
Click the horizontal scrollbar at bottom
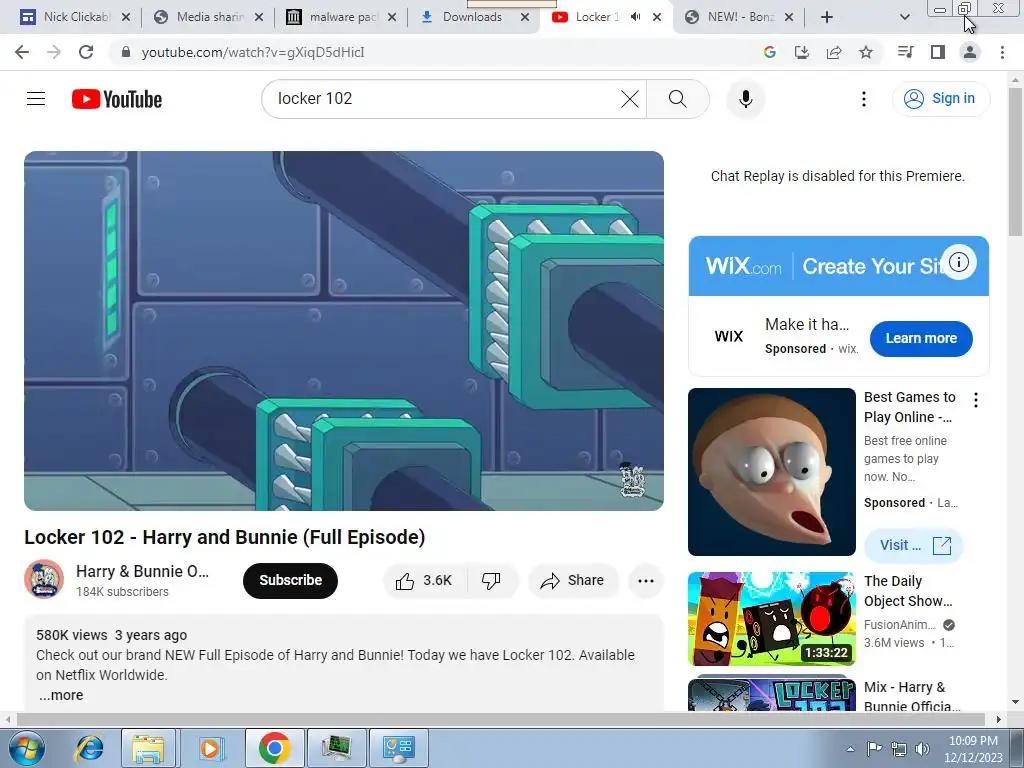pyautogui.click(x=500, y=720)
